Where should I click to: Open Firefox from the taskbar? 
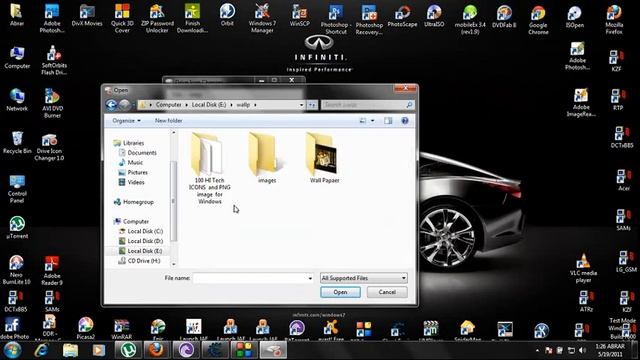coord(156,350)
